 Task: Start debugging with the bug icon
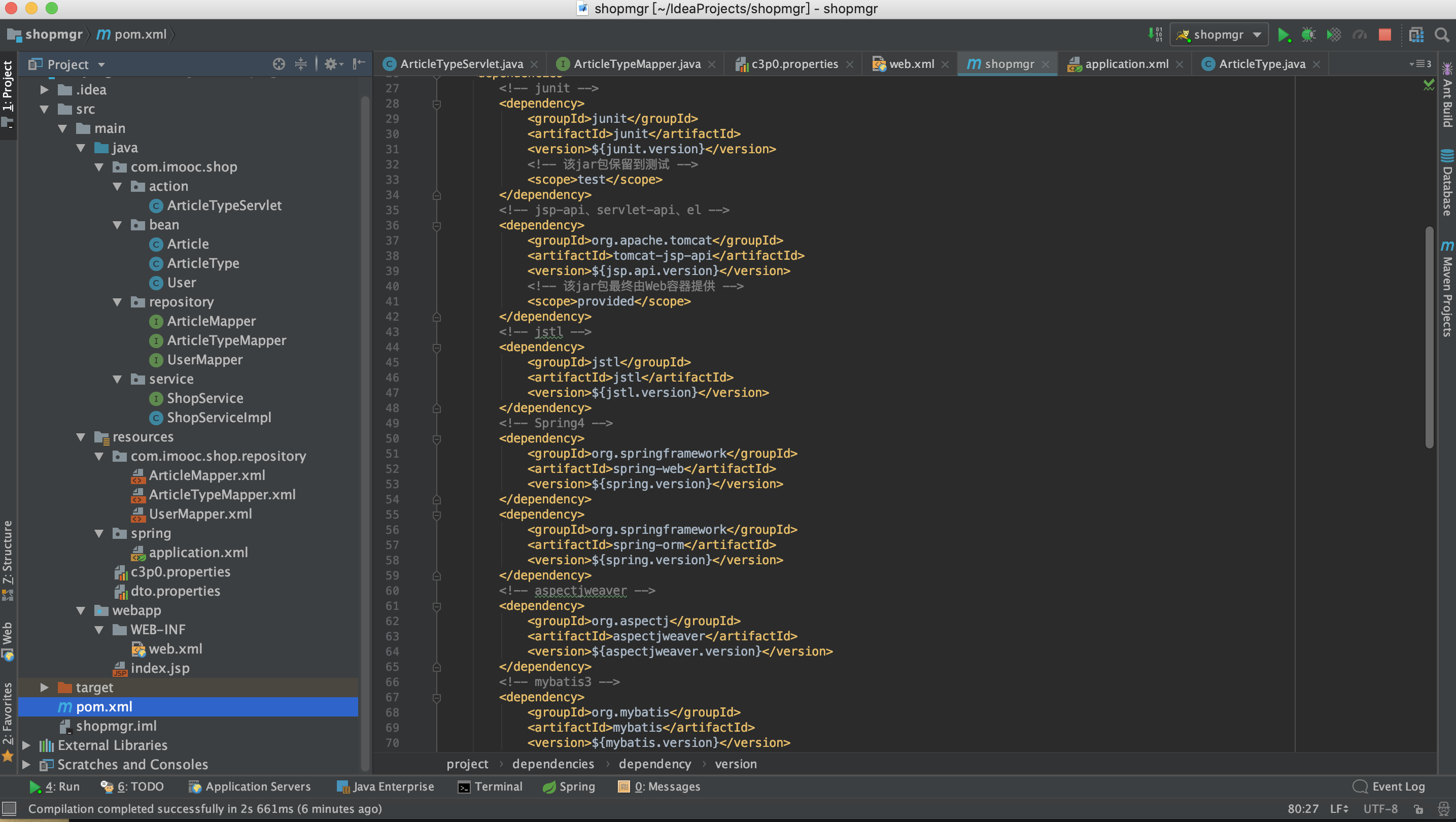1308,35
